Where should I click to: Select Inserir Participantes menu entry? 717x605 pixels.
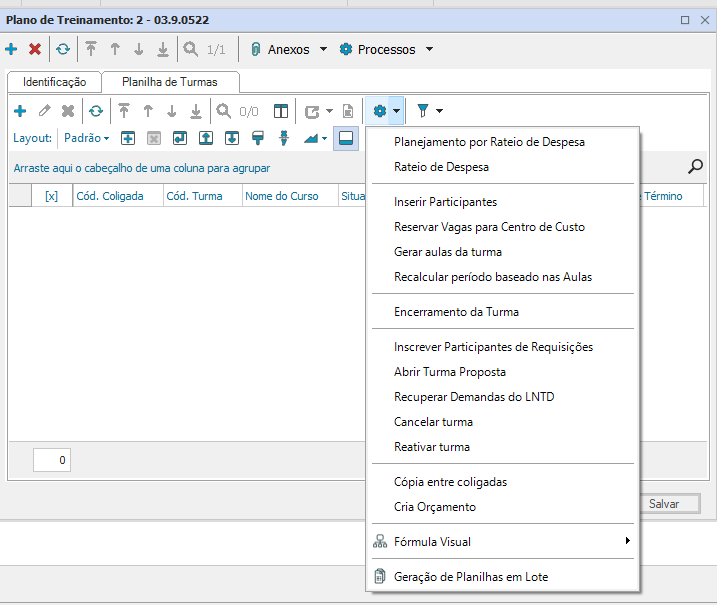click(x=445, y=202)
